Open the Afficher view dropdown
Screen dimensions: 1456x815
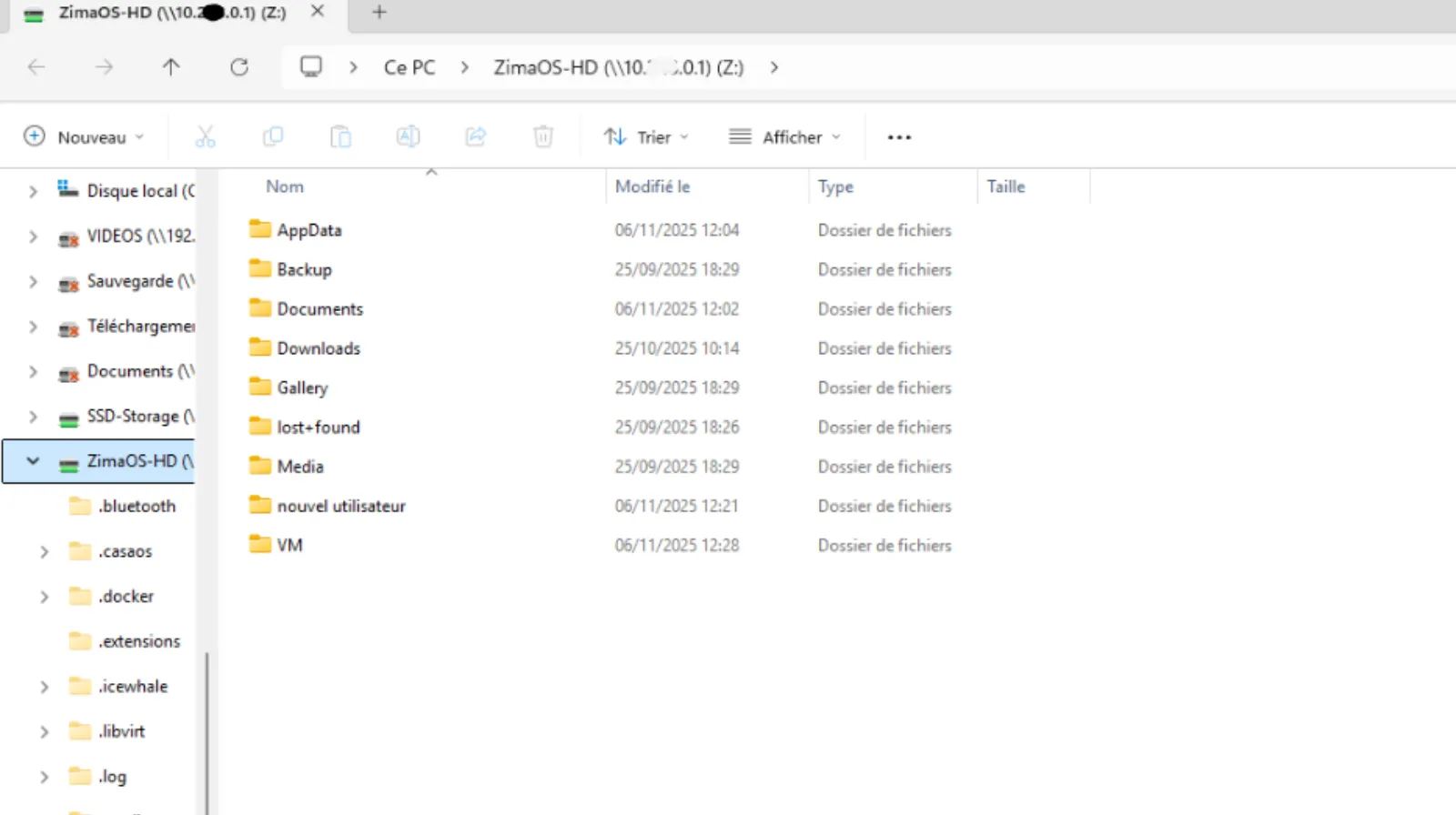pyautogui.click(x=785, y=137)
